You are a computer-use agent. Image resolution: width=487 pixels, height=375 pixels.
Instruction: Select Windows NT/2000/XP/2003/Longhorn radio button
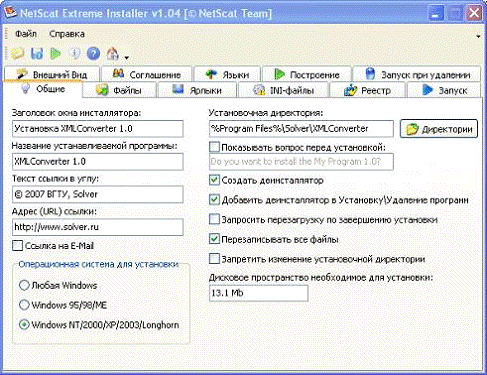pyautogui.click(x=24, y=324)
